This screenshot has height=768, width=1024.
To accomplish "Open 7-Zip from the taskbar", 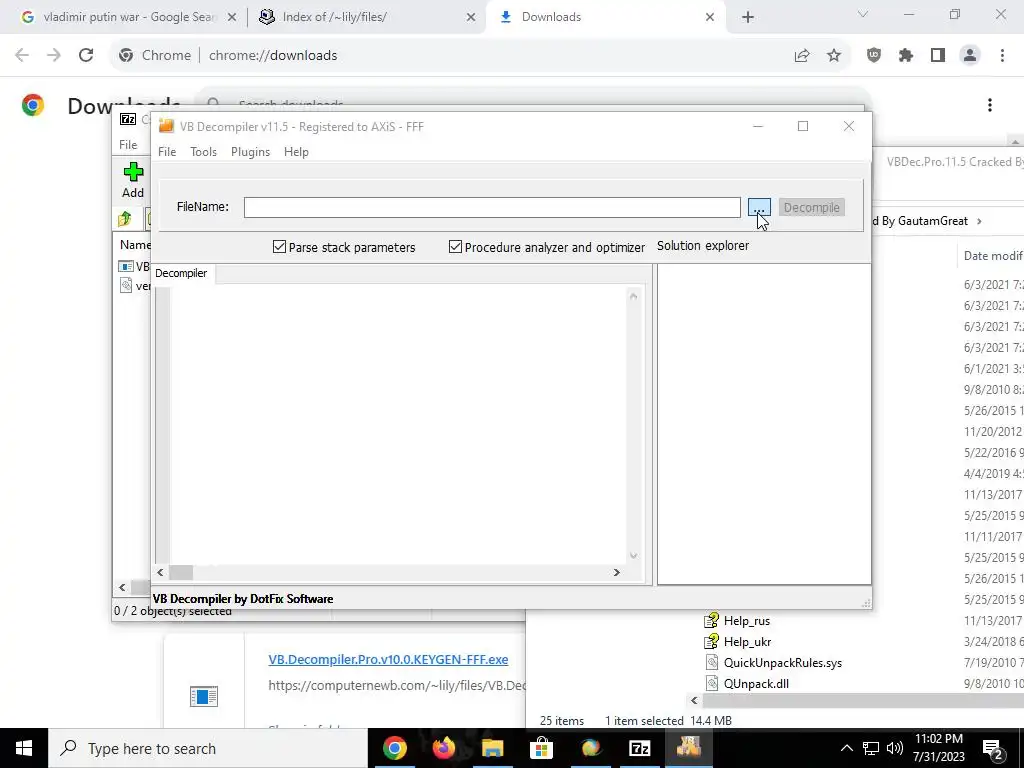I will [639, 748].
